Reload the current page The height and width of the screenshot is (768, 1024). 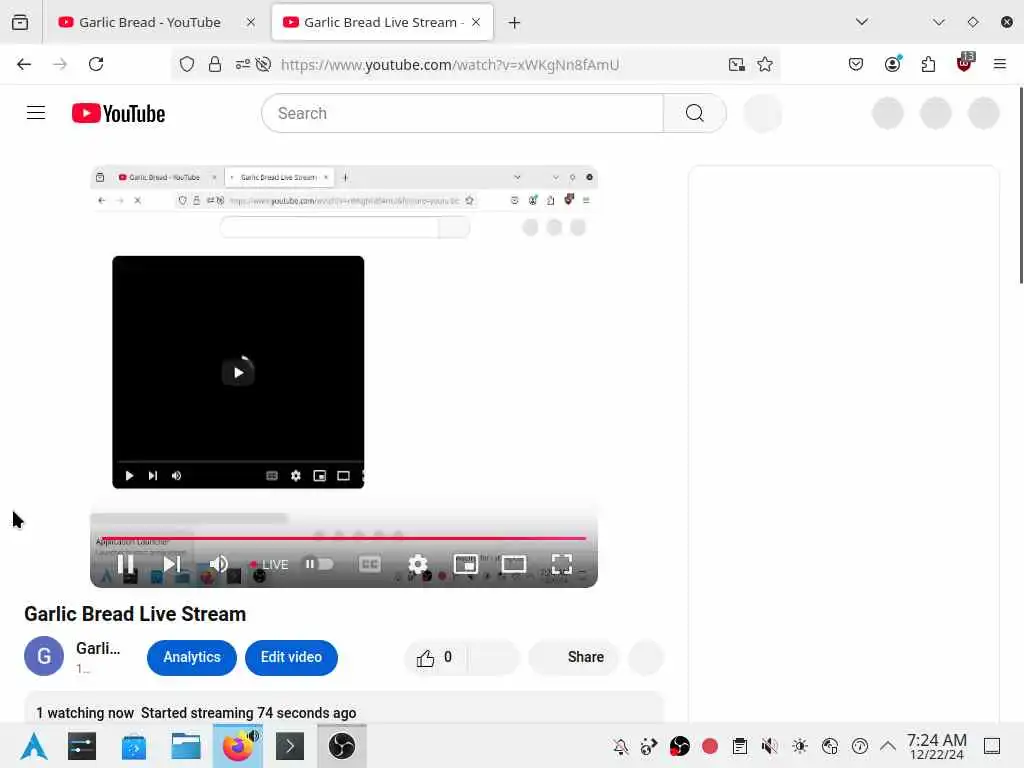click(x=96, y=64)
